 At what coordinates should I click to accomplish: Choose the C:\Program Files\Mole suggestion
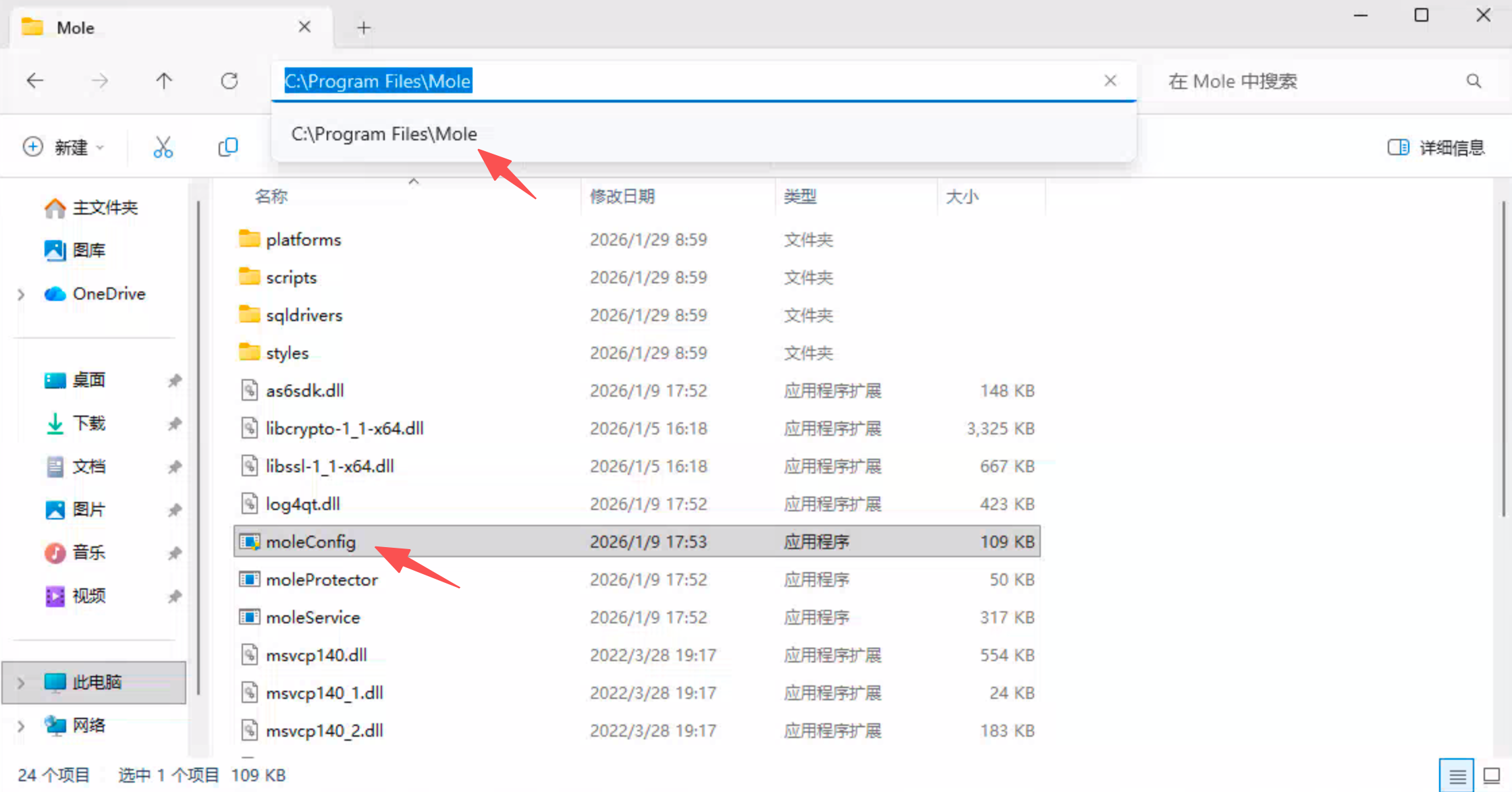[384, 134]
